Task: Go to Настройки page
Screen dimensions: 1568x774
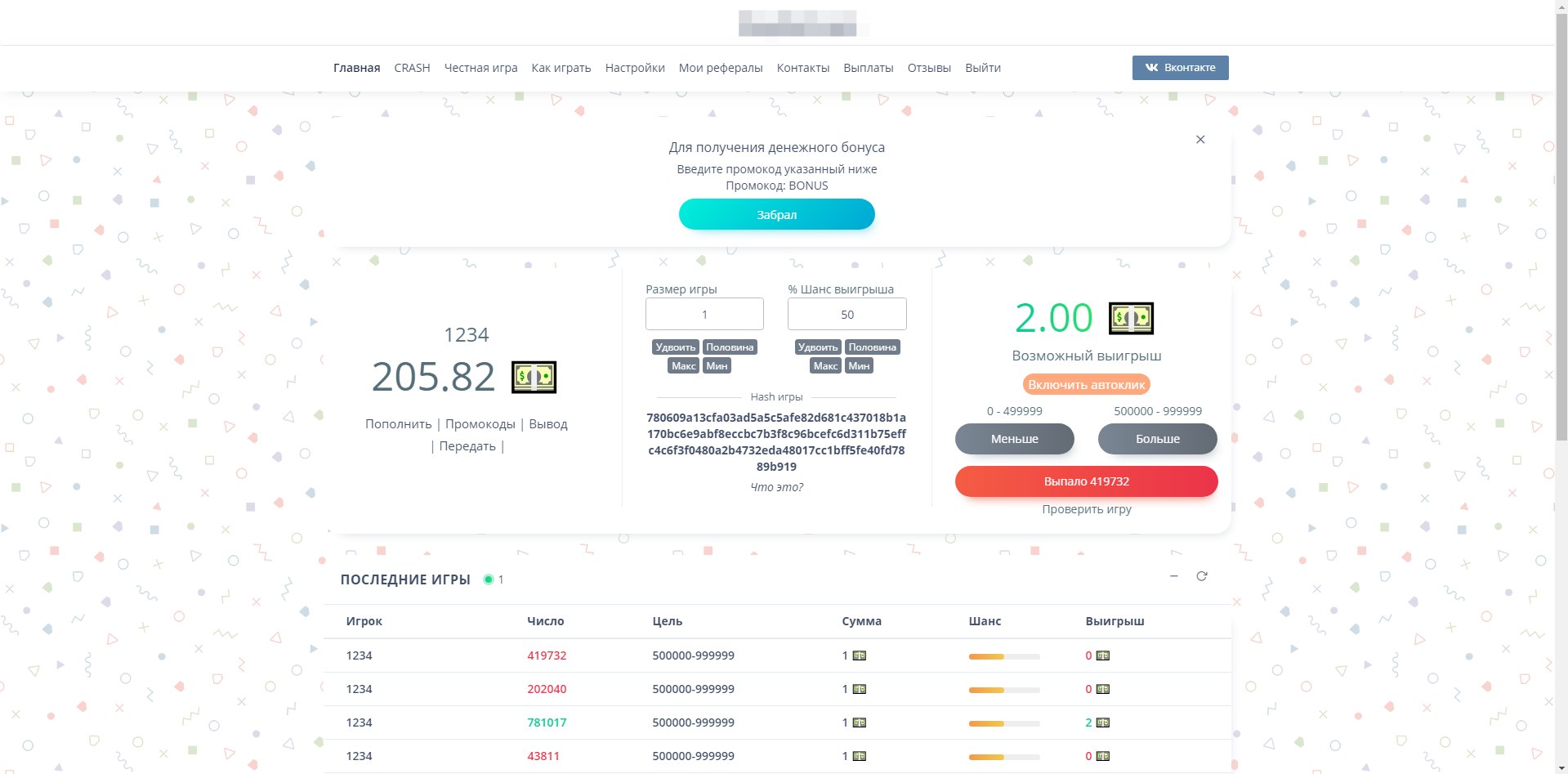Action: click(x=634, y=68)
